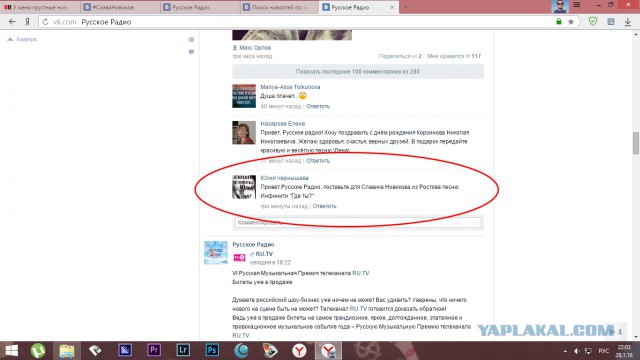The width and height of the screenshot is (640, 360).
Task: Open Русское Радио post author link
Action: coord(253,244)
